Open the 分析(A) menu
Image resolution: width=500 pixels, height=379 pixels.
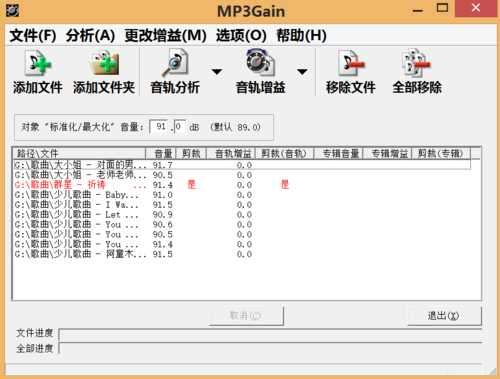click(90, 35)
